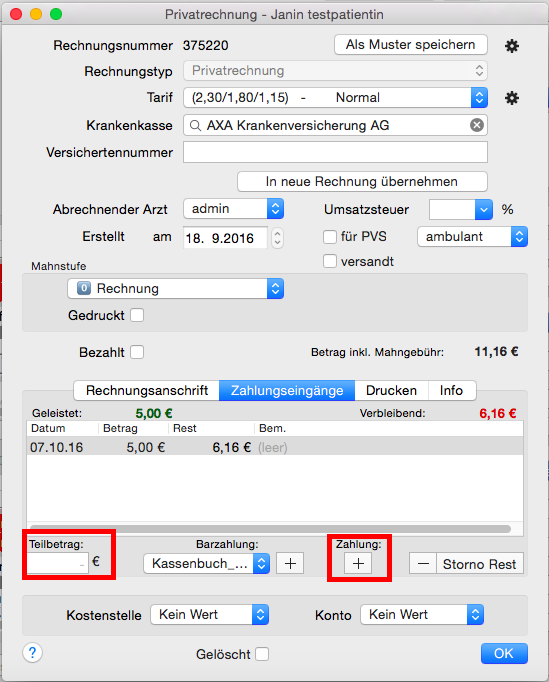Clear the AXA Krankenversicherung AG field with the x icon
Viewport: 549px width, 682px height.
[477, 125]
